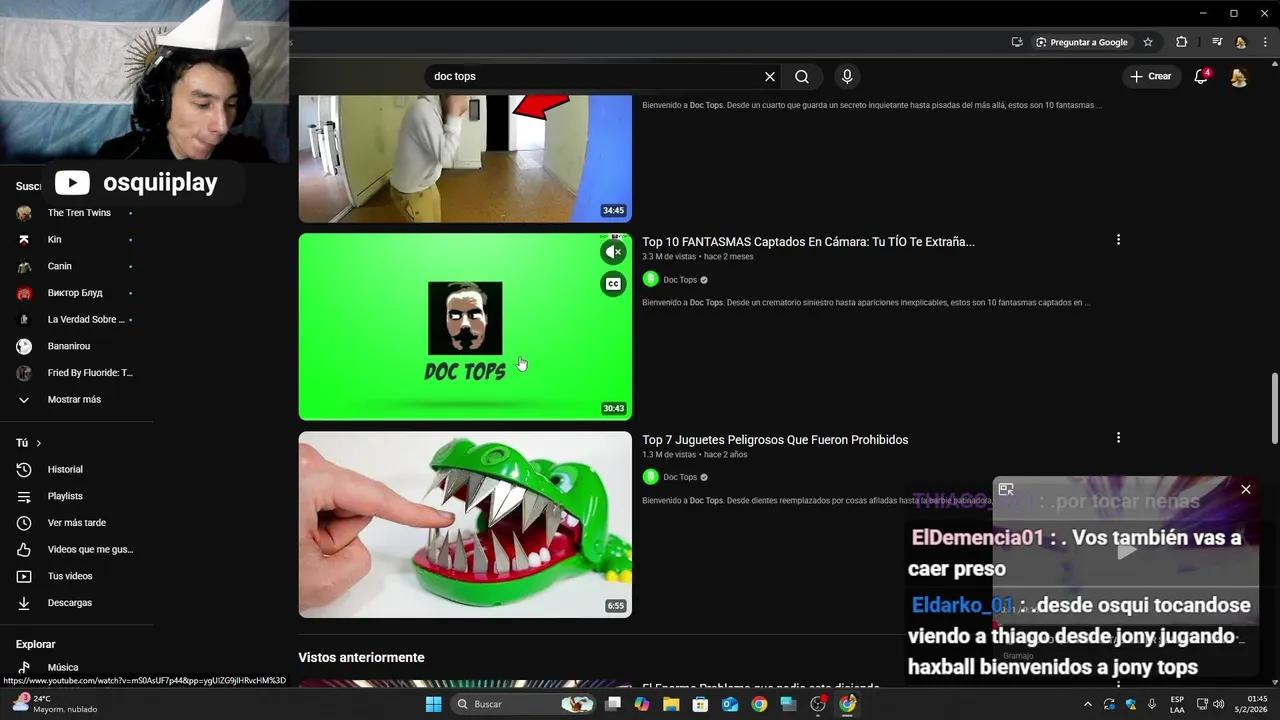Collapse the Tú section chevron

pos(41,442)
